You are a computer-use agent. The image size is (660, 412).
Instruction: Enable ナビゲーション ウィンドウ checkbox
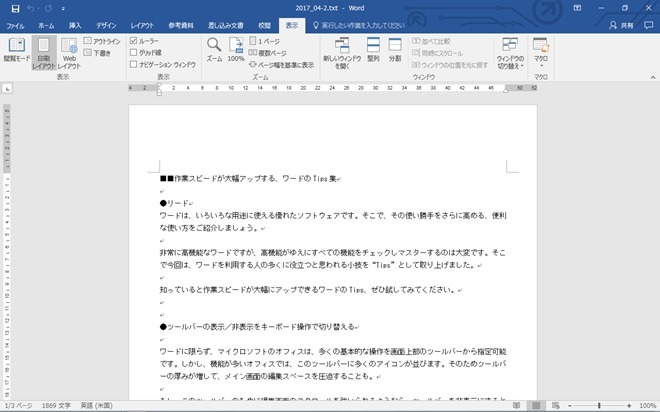click(x=134, y=63)
